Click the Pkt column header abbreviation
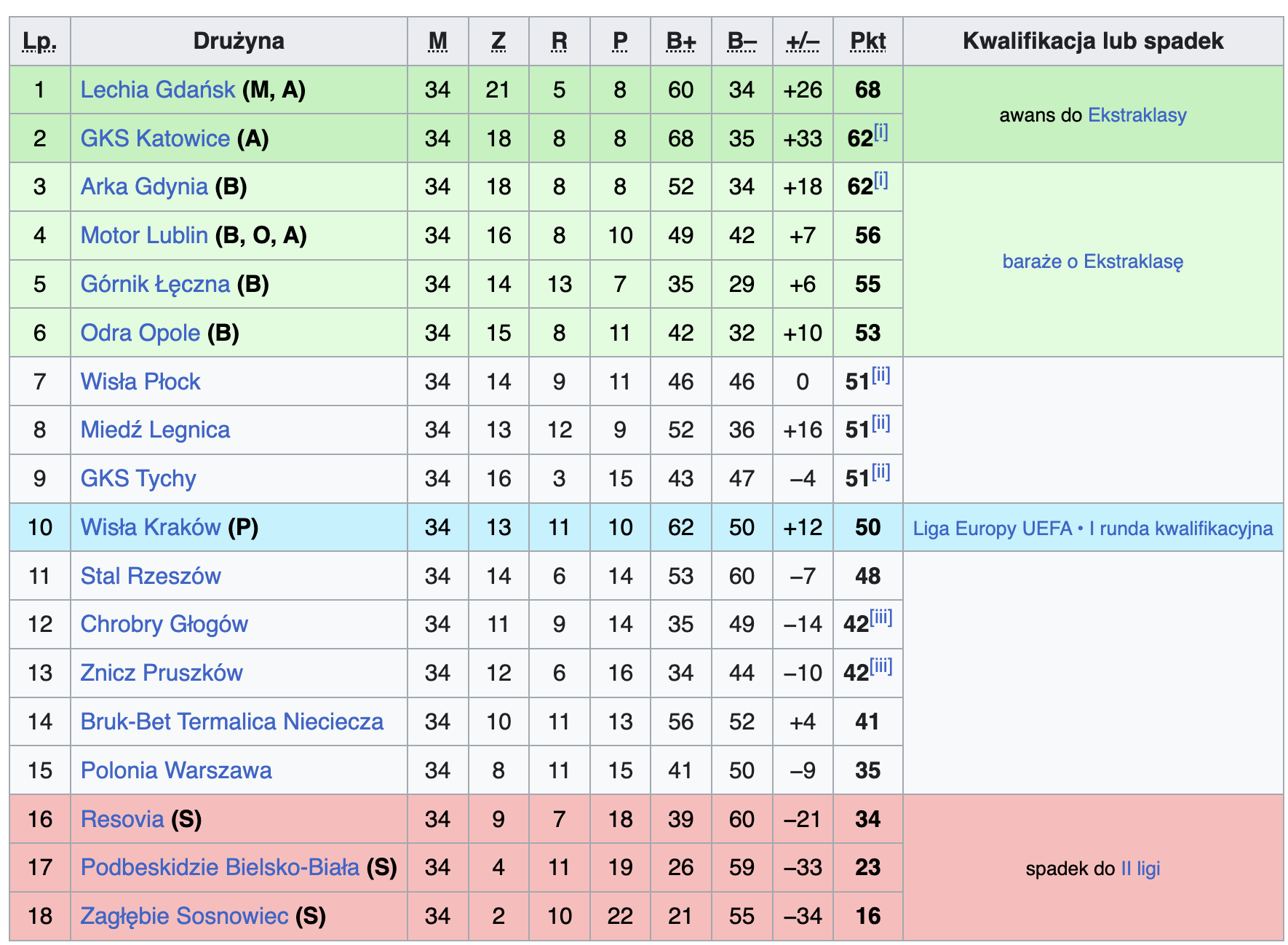The width and height of the screenshot is (1288, 945). (x=867, y=41)
